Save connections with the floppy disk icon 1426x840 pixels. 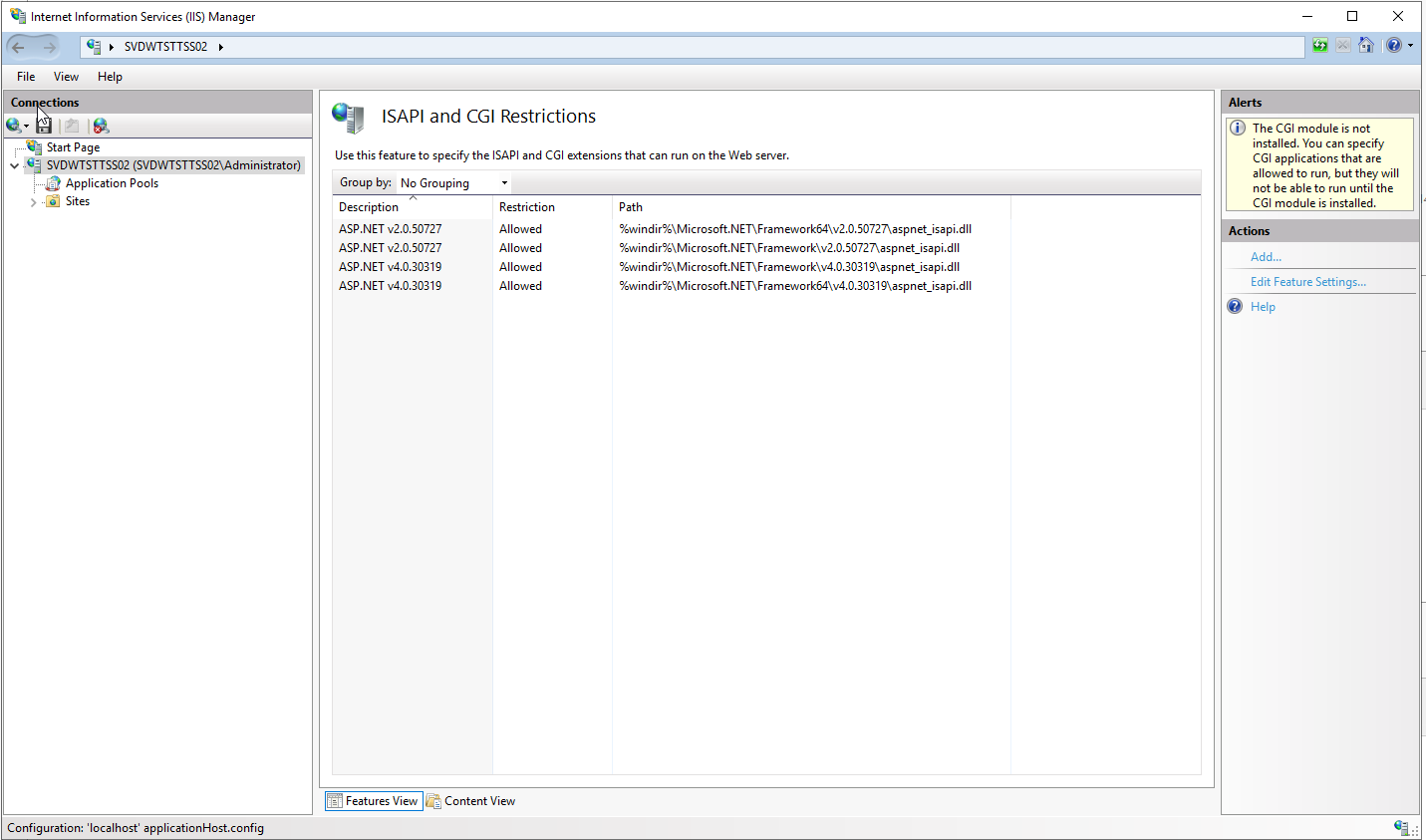pyautogui.click(x=44, y=126)
